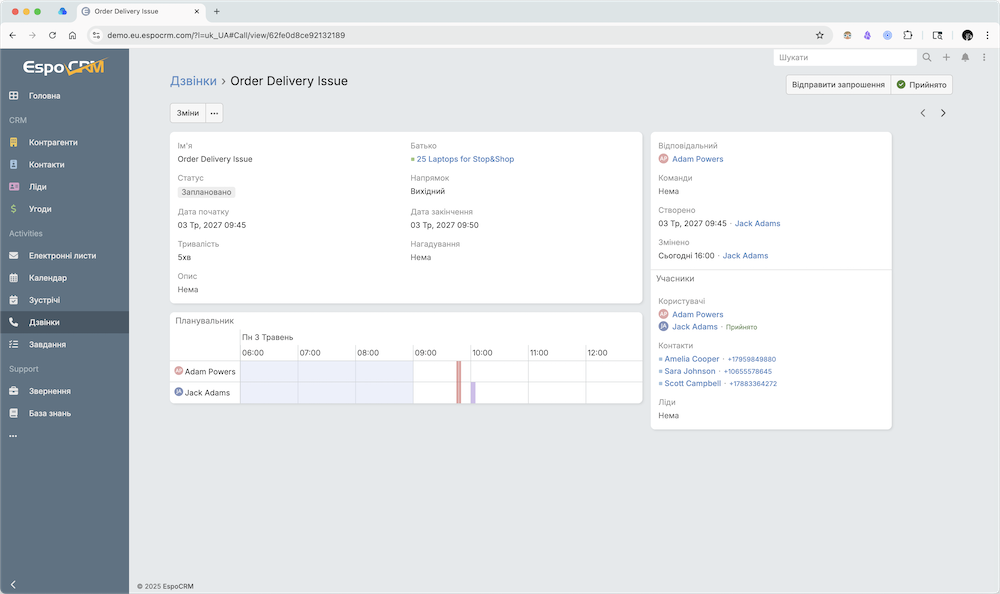Click the search magnifier icon

[927, 57]
